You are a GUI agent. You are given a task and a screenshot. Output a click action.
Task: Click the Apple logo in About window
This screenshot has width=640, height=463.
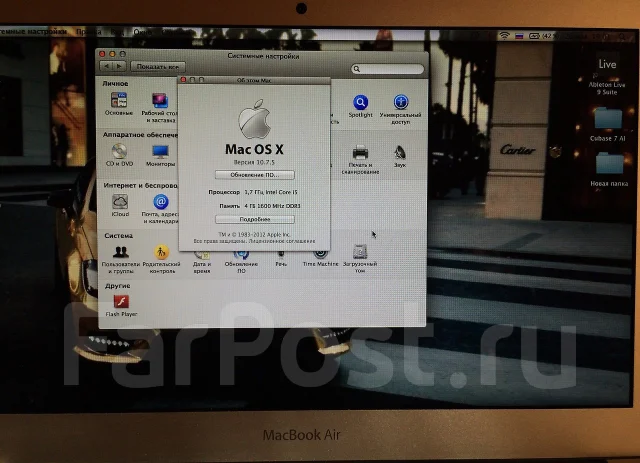coord(255,119)
